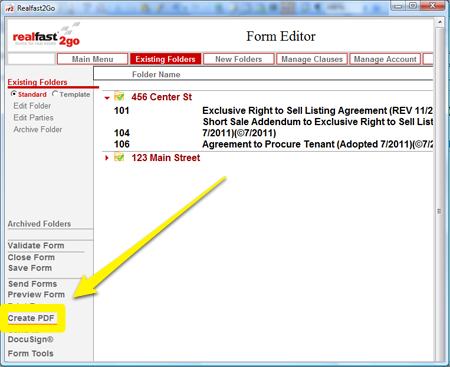
Task: Open the Manage Clauses tab
Action: click(x=312, y=59)
